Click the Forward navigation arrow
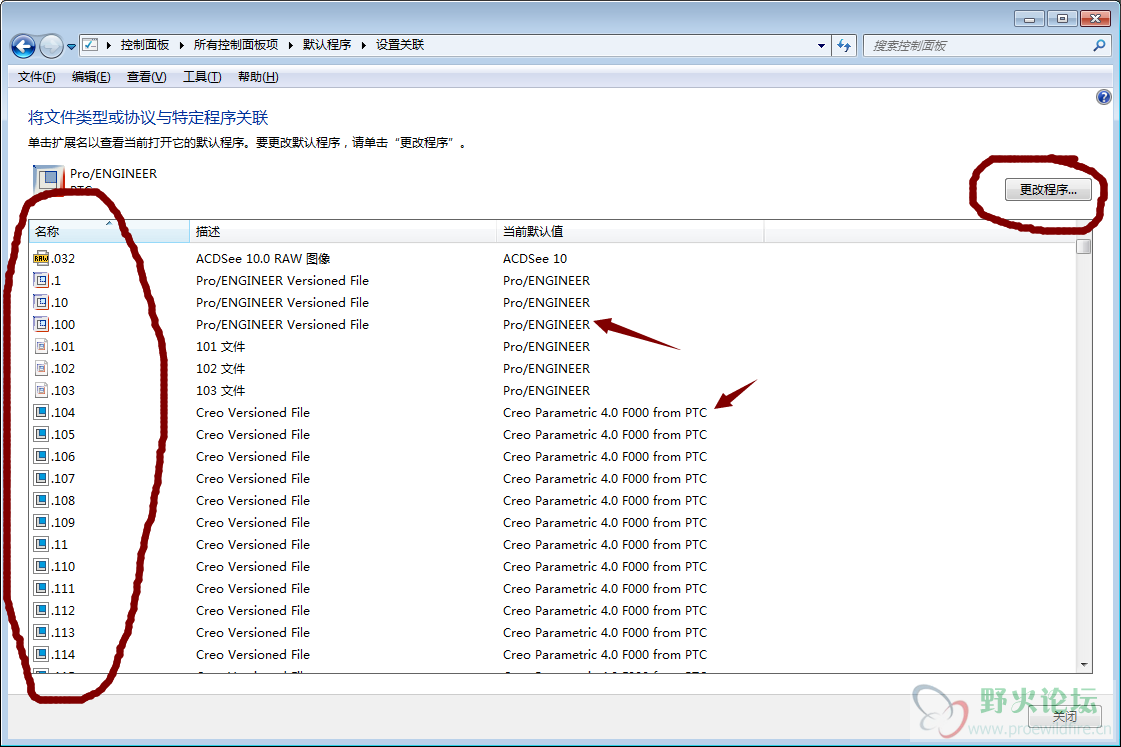 (51, 46)
